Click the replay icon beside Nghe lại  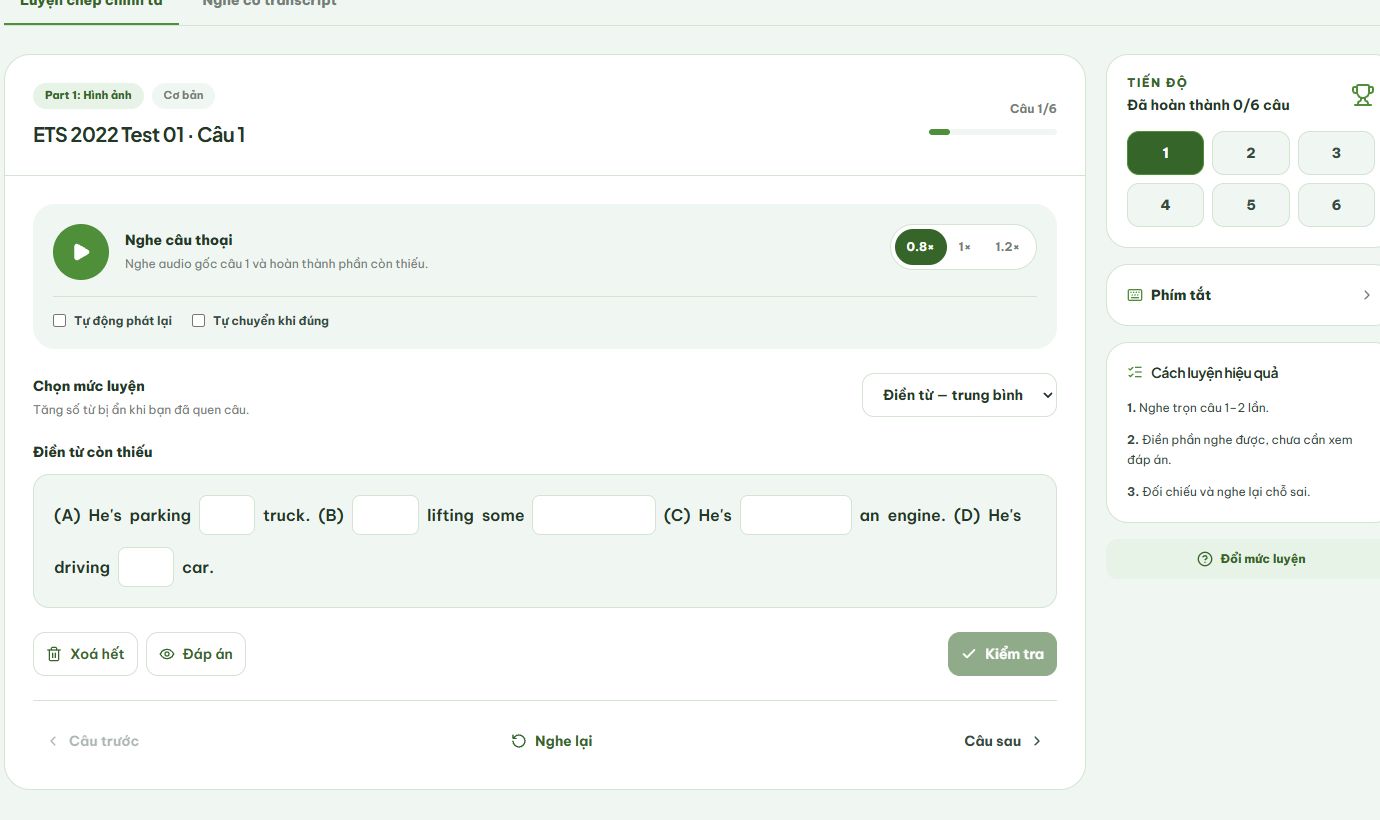[518, 741]
